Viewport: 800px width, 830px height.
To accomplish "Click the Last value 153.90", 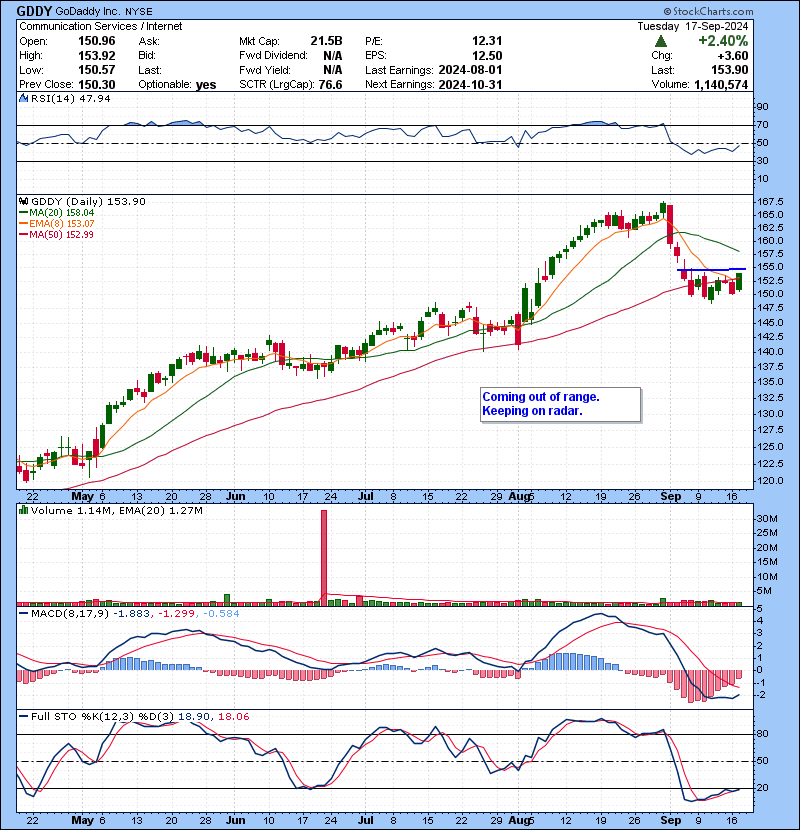I will [730, 70].
